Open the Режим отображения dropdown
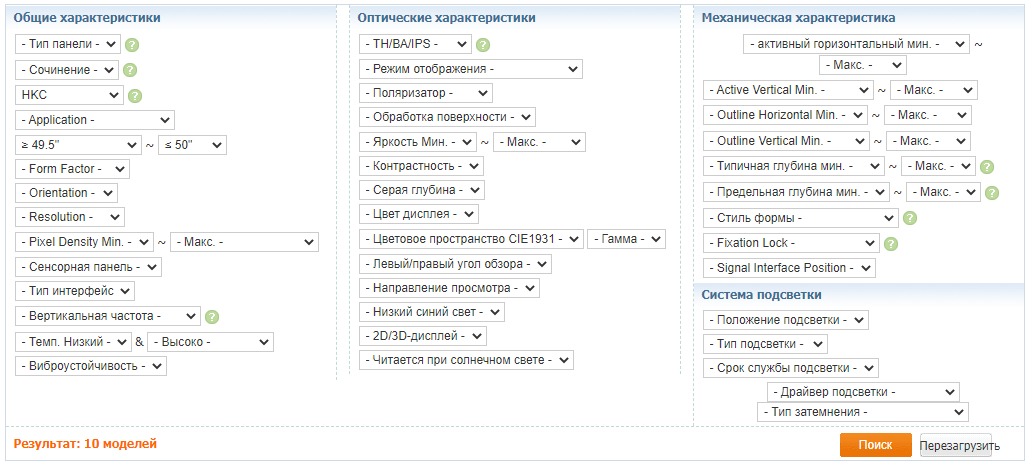 click(470, 69)
